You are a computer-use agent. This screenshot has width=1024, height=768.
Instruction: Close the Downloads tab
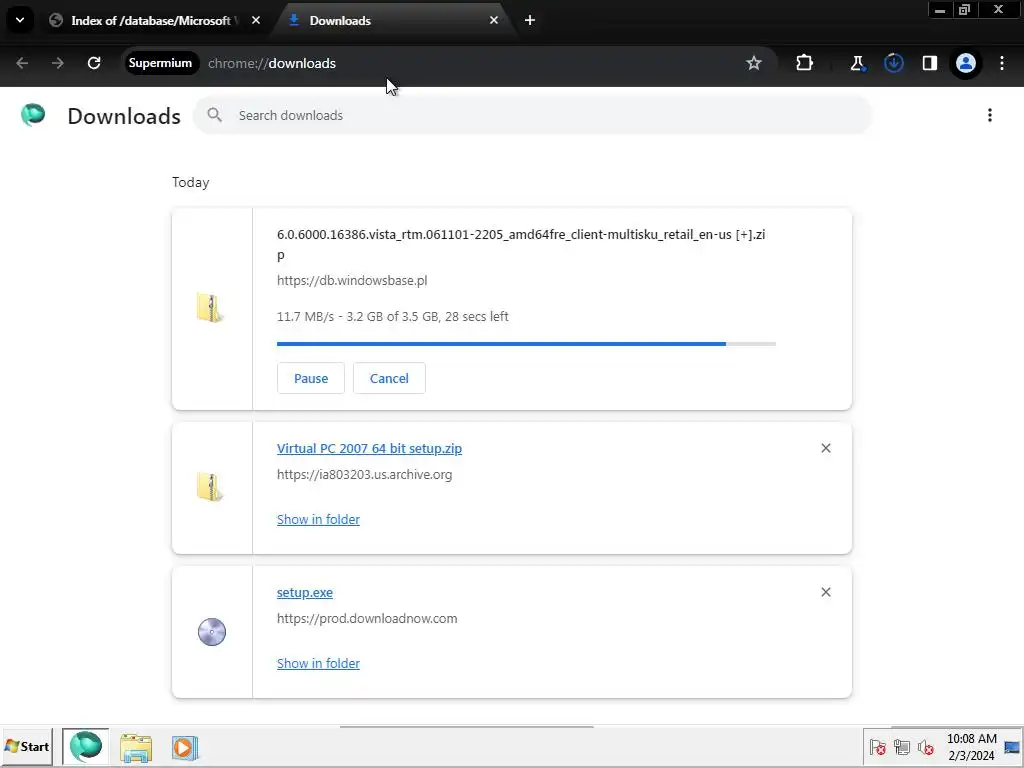[494, 20]
